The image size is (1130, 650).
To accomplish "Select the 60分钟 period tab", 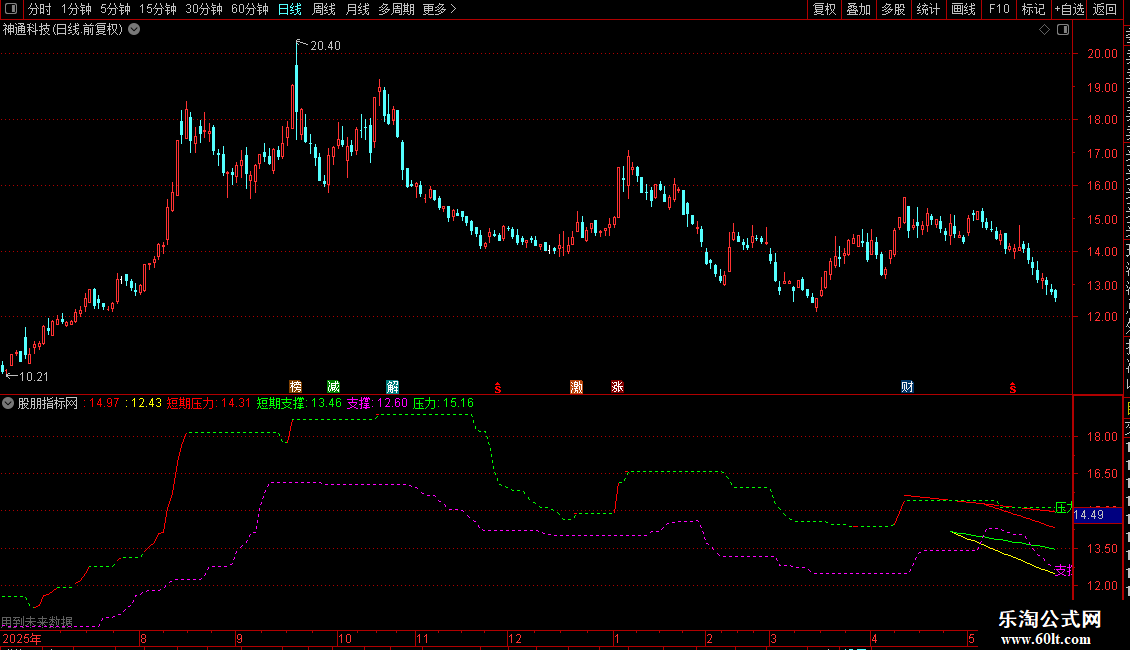I will (x=250, y=9).
